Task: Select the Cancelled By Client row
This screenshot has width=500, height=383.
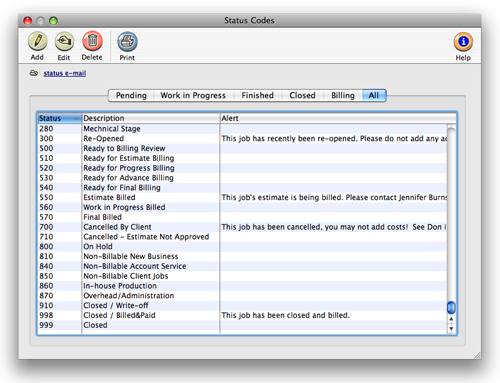Action: 242,227
